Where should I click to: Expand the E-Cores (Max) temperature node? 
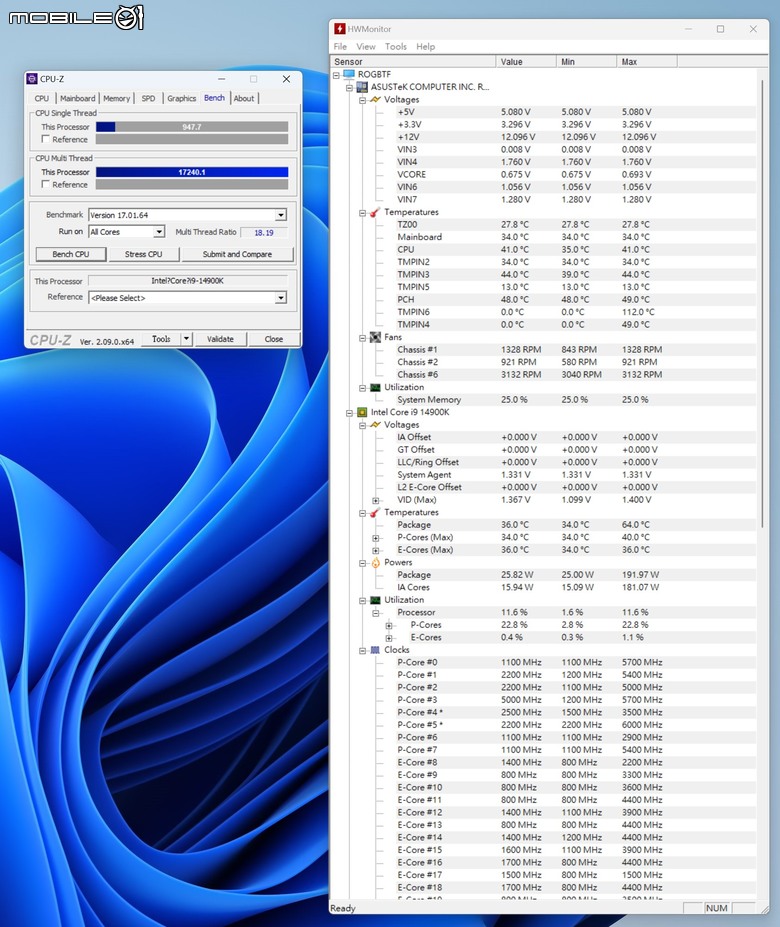tap(376, 550)
